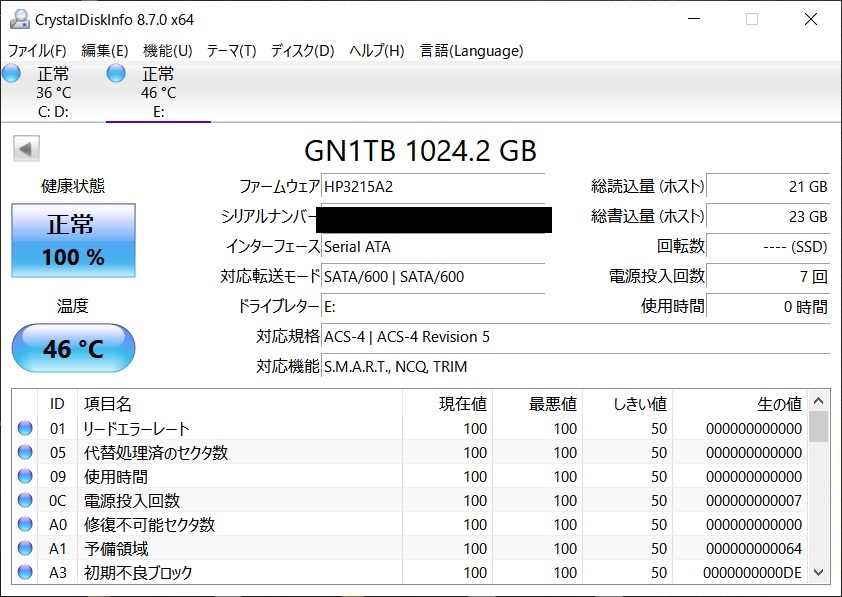Click the transfer mode field SATA/600 | SATA/600

(x=433, y=277)
